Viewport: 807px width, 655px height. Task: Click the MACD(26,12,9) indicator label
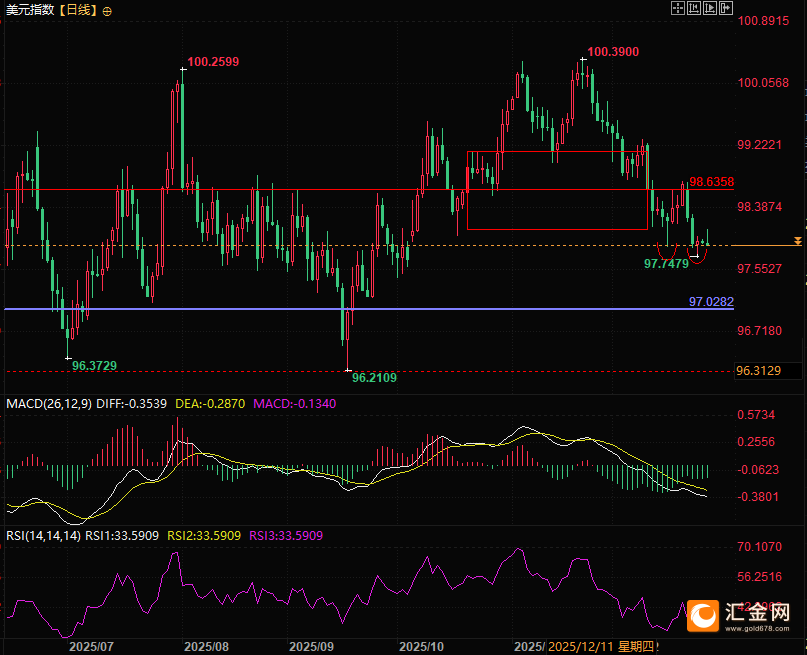49,403
